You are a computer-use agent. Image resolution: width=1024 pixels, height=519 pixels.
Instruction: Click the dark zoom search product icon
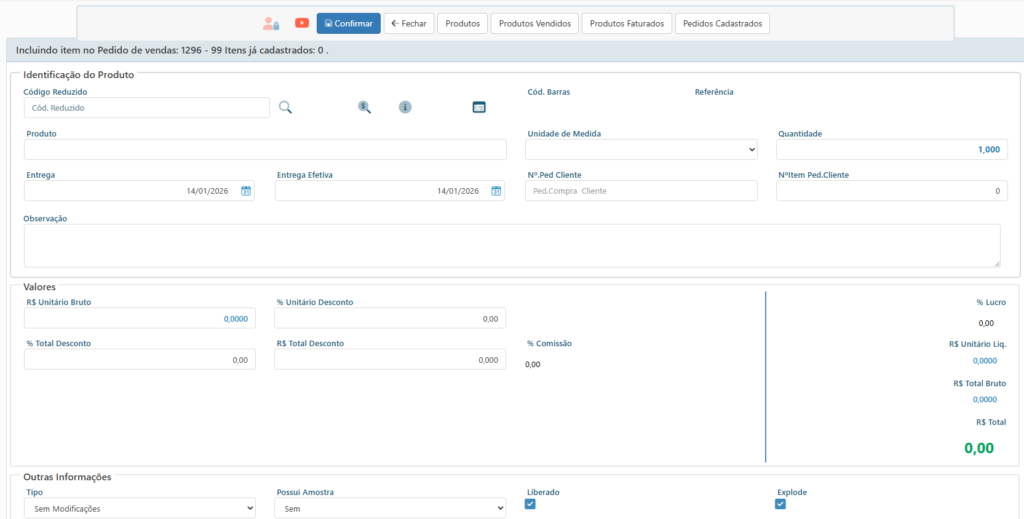point(365,107)
